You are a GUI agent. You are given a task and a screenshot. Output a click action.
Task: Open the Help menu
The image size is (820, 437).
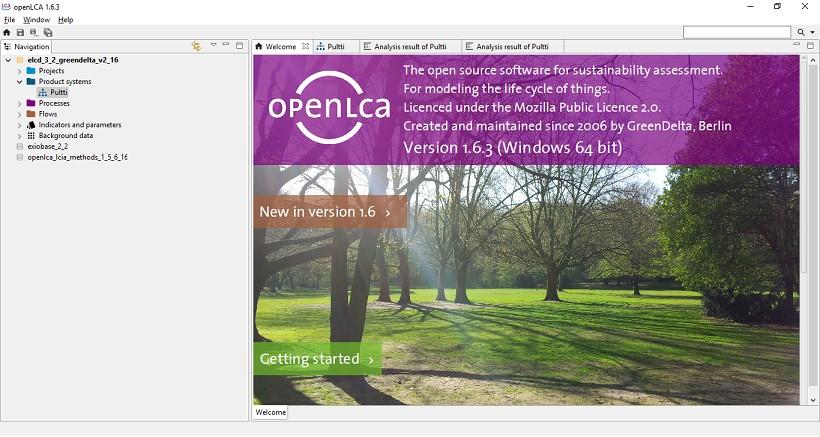[x=65, y=20]
